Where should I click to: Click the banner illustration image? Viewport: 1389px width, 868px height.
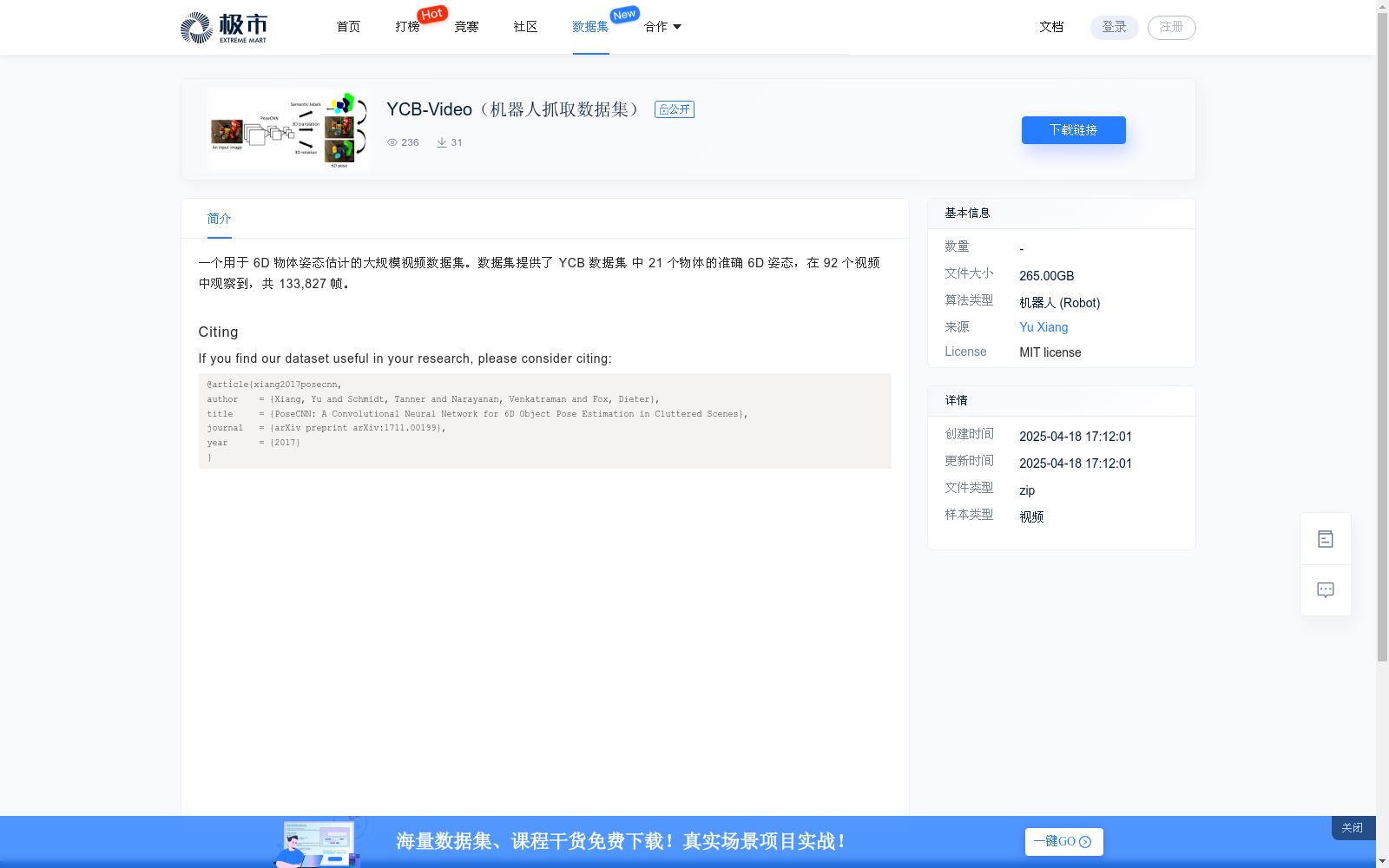pyautogui.click(x=319, y=842)
